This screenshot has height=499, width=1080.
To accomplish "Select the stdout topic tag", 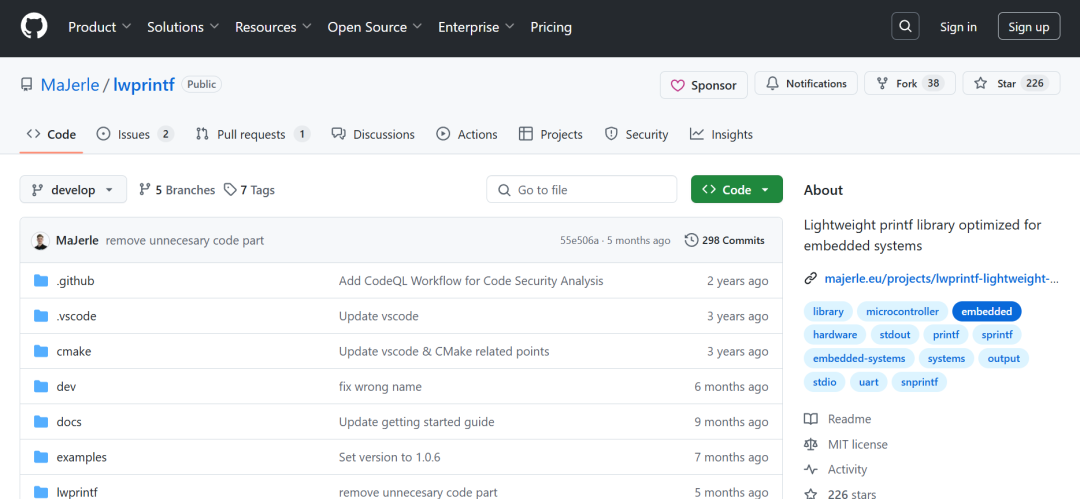I will point(895,335).
